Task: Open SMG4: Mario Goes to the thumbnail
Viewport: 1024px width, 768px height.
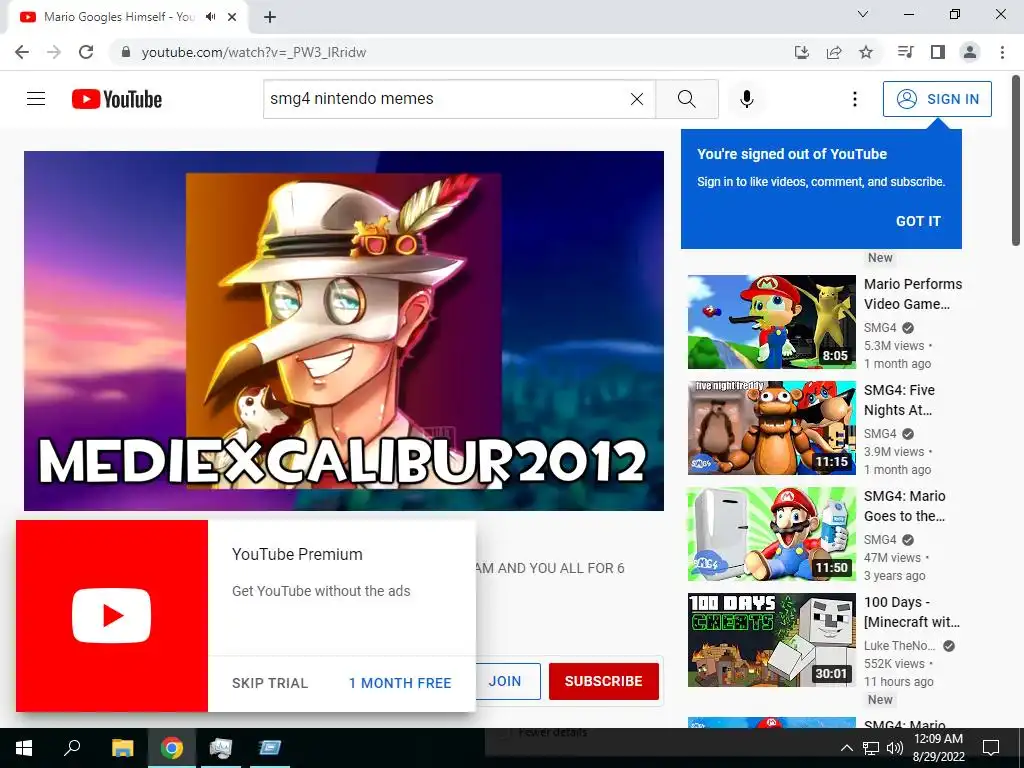Action: pyautogui.click(x=771, y=534)
